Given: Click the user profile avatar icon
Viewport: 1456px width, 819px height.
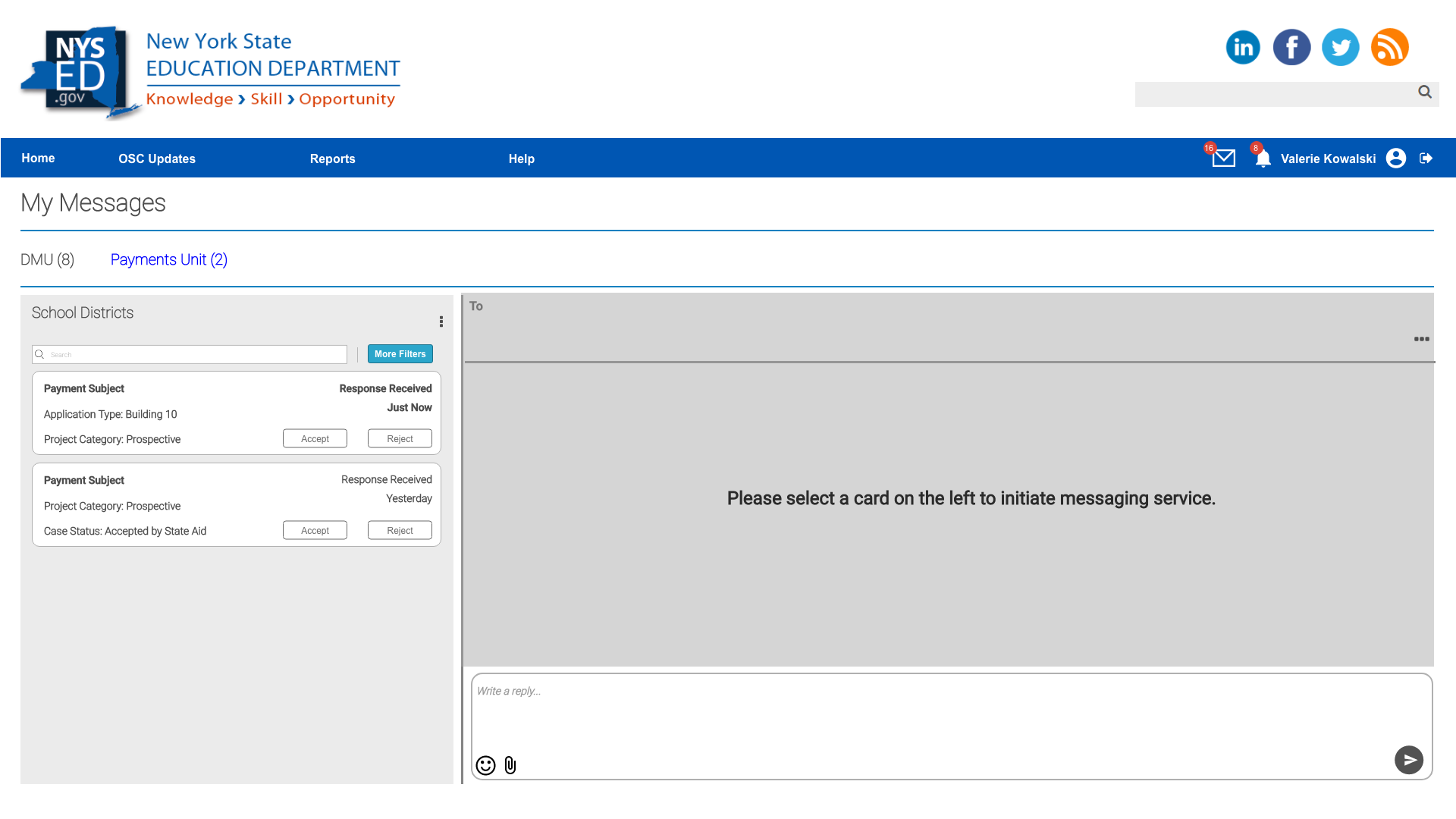Looking at the screenshot, I should point(1395,158).
